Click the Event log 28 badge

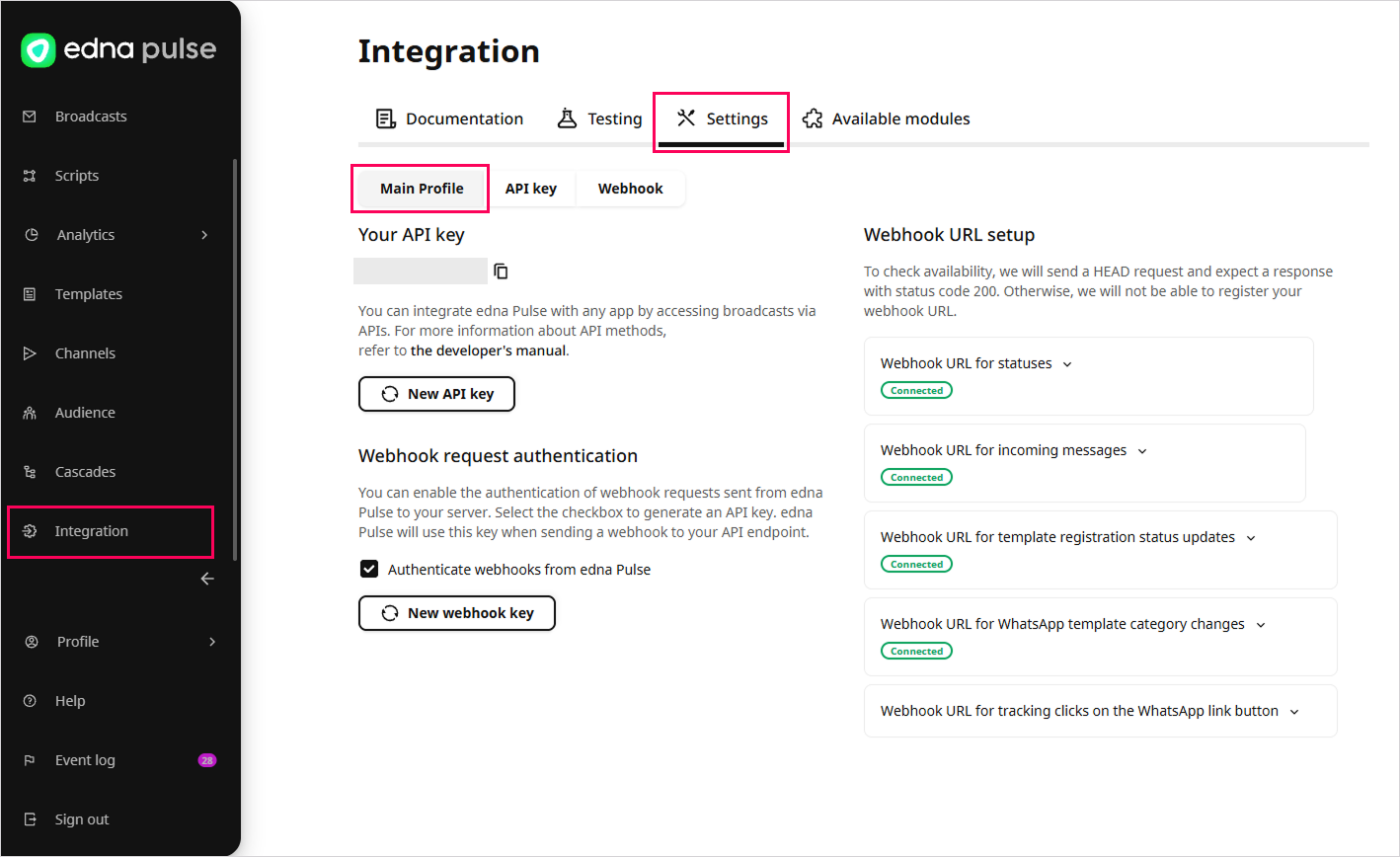click(207, 760)
